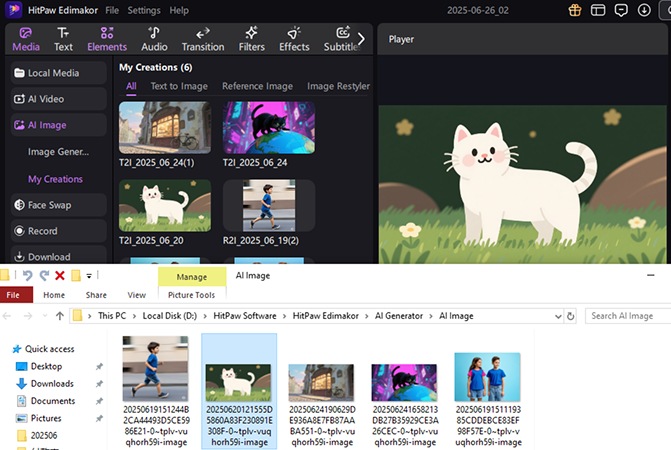Image resolution: width=671 pixels, height=450 pixels.
Task: Switch to the Text to Image tab
Action: point(179,86)
